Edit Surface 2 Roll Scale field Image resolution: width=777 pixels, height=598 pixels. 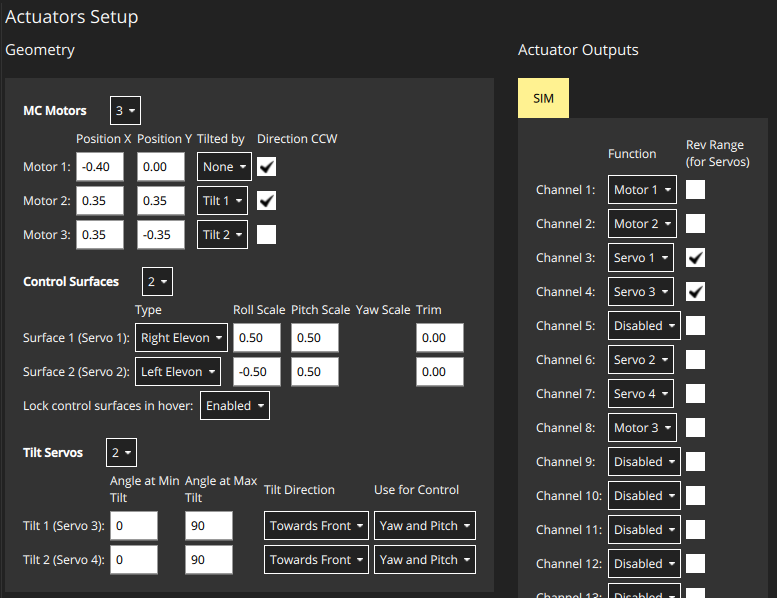pyautogui.click(x=257, y=372)
